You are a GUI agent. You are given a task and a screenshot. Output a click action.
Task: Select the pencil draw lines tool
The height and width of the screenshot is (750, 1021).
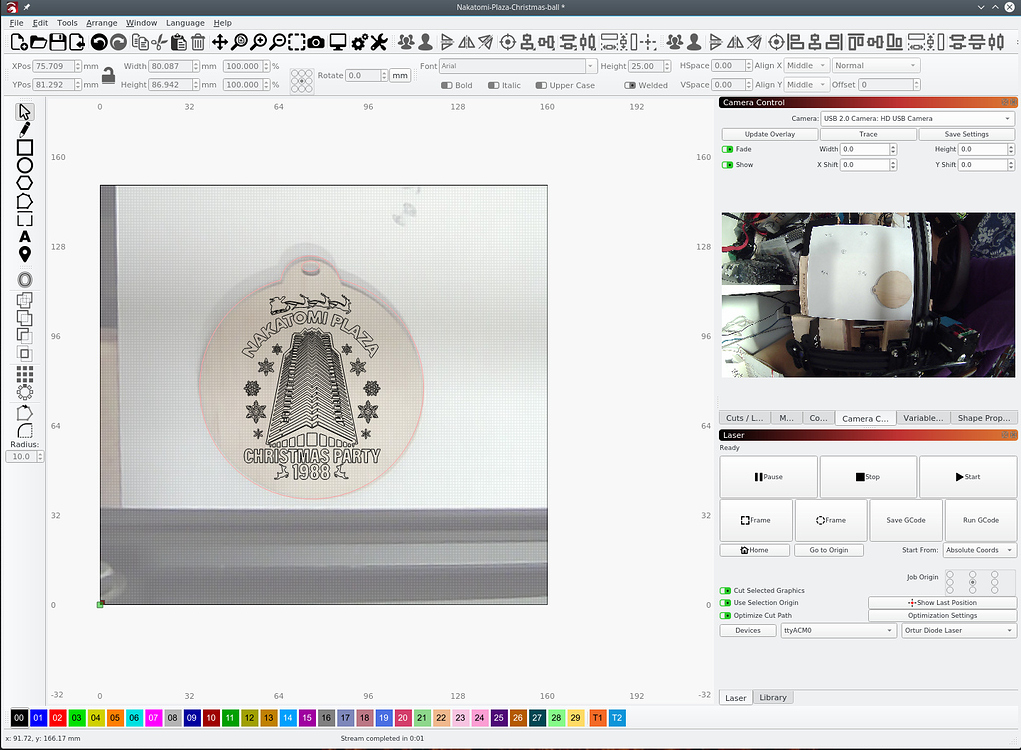pyautogui.click(x=25, y=130)
